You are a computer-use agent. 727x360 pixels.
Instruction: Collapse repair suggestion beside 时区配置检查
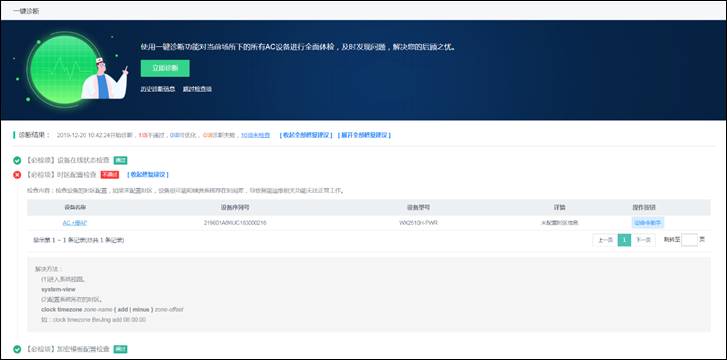tap(148, 174)
